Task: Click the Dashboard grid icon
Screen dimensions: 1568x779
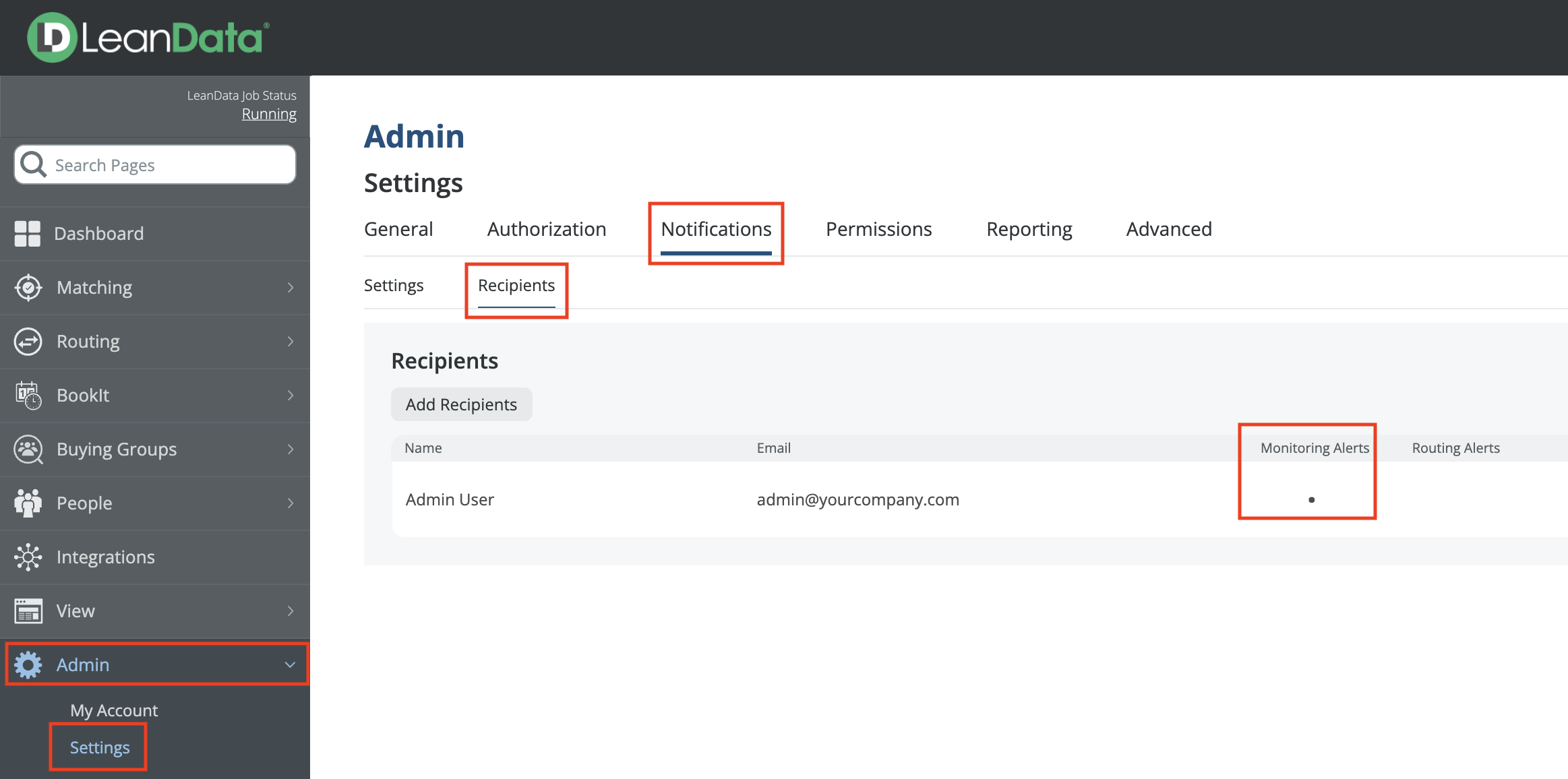Action: 28,234
